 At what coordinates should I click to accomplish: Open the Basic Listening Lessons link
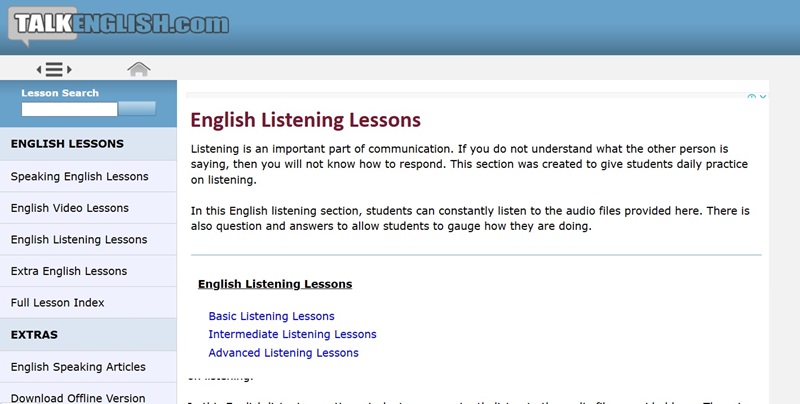click(x=271, y=316)
